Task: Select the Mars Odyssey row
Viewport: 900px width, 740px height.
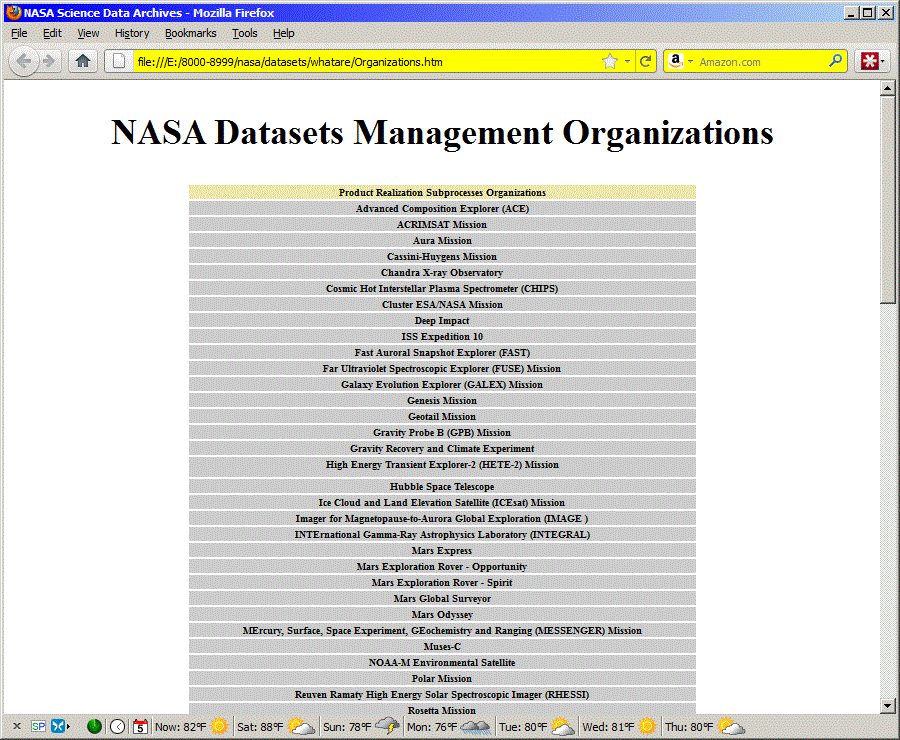Action: (442, 615)
